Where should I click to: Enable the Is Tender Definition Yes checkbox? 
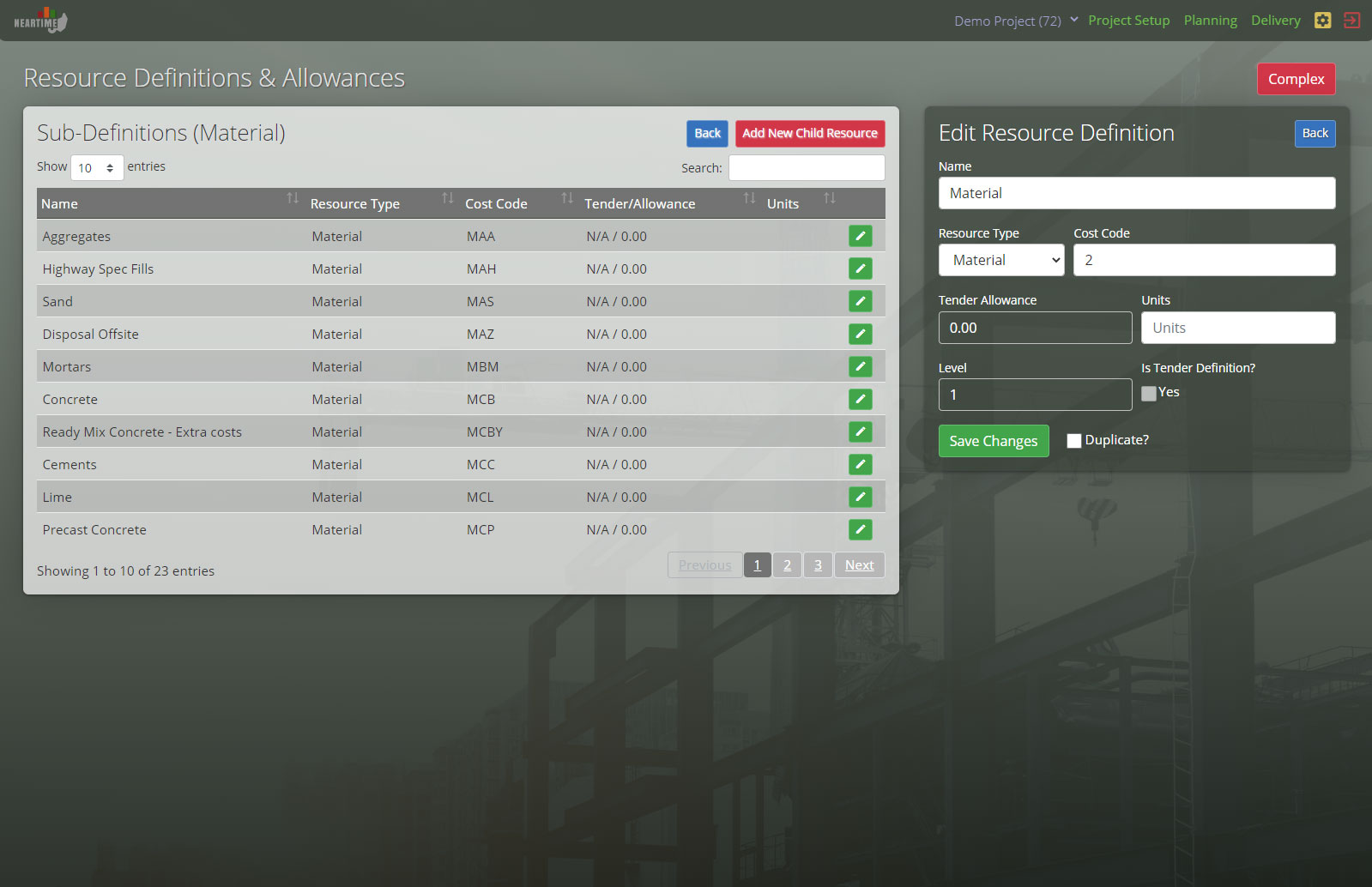1149,394
